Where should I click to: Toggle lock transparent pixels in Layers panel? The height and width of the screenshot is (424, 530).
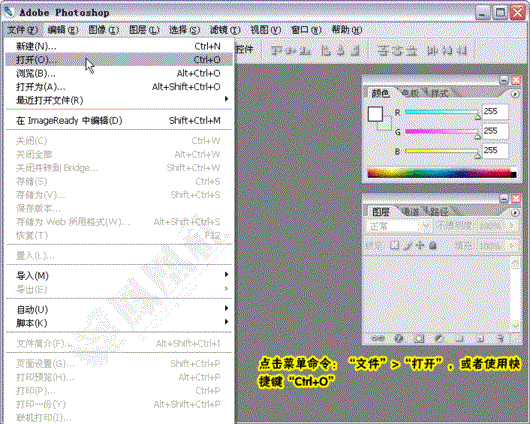(x=394, y=245)
